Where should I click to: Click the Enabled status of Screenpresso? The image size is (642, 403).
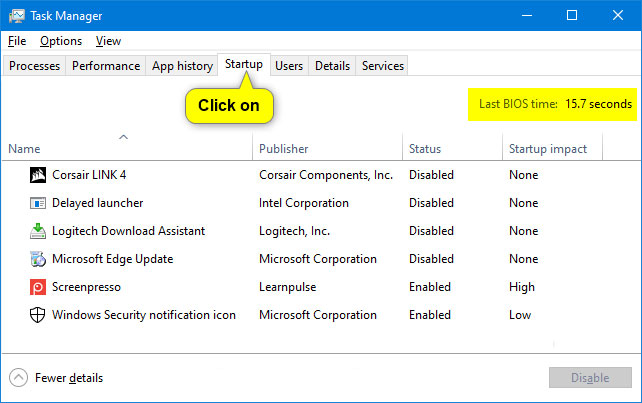coord(430,287)
